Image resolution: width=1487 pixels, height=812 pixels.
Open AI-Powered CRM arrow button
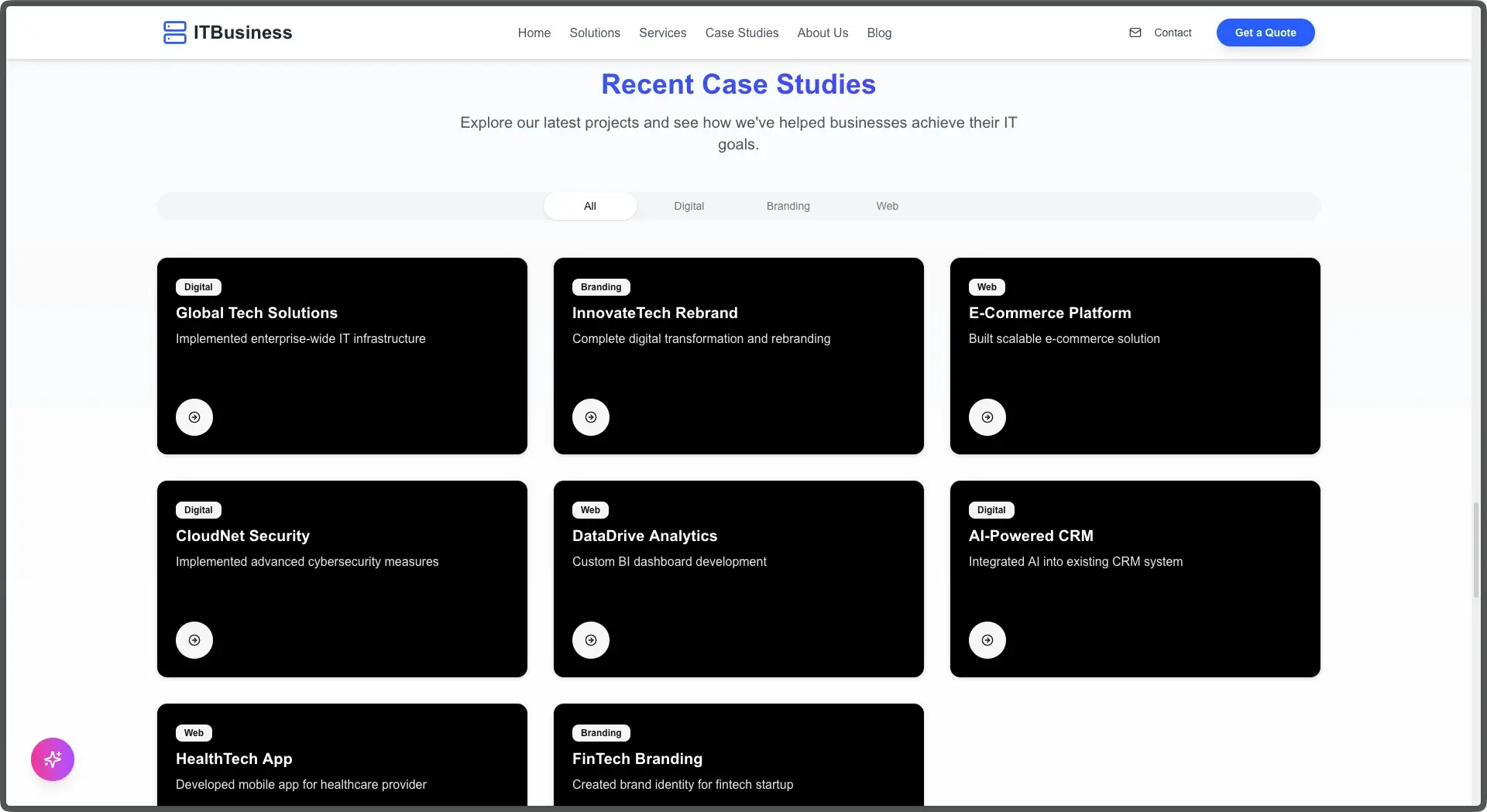pyautogui.click(x=987, y=640)
